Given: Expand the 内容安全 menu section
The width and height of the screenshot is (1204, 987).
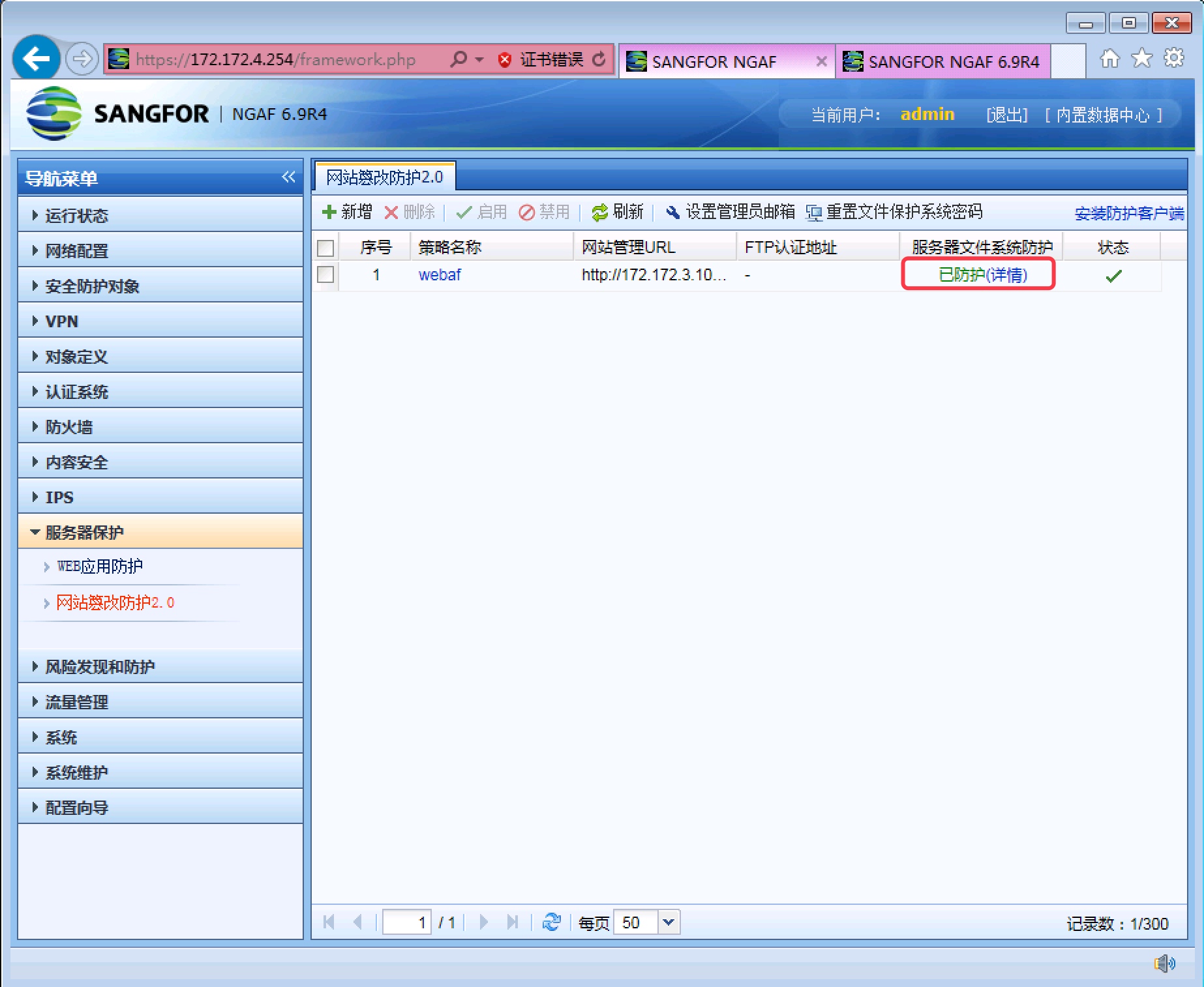Looking at the screenshot, I should tap(160, 462).
